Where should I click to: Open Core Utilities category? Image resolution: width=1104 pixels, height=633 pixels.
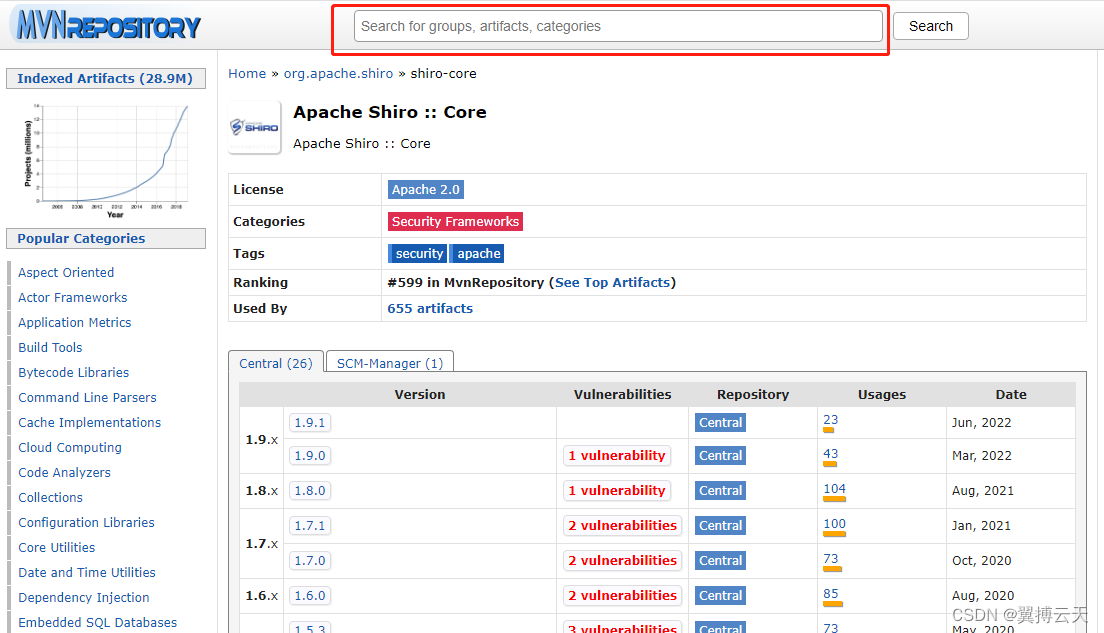pos(56,547)
